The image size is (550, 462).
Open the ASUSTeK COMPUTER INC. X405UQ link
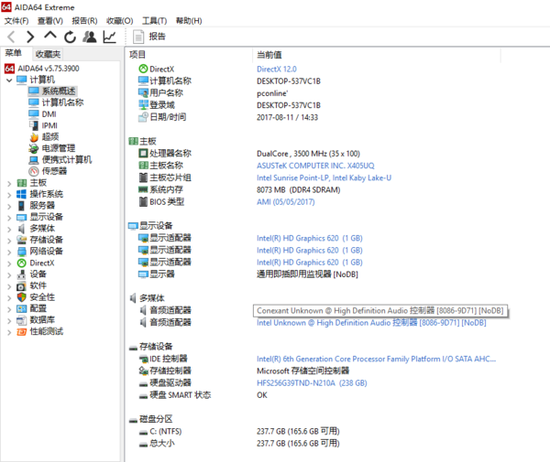pos(315,166)
